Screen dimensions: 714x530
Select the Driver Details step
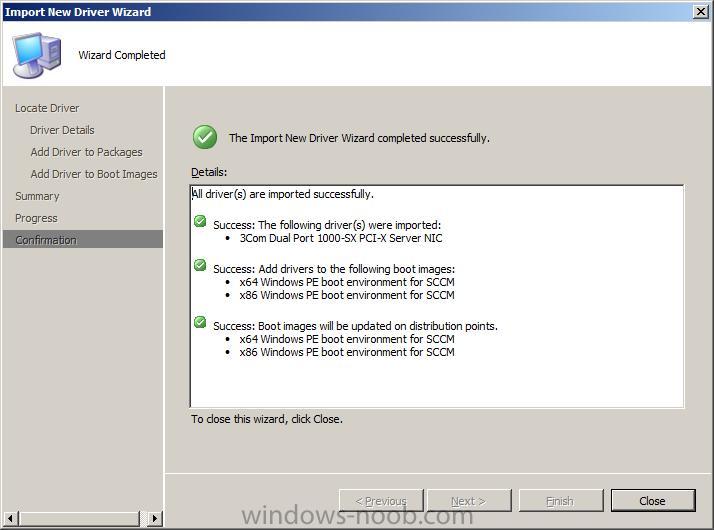[x=62, y=130]
